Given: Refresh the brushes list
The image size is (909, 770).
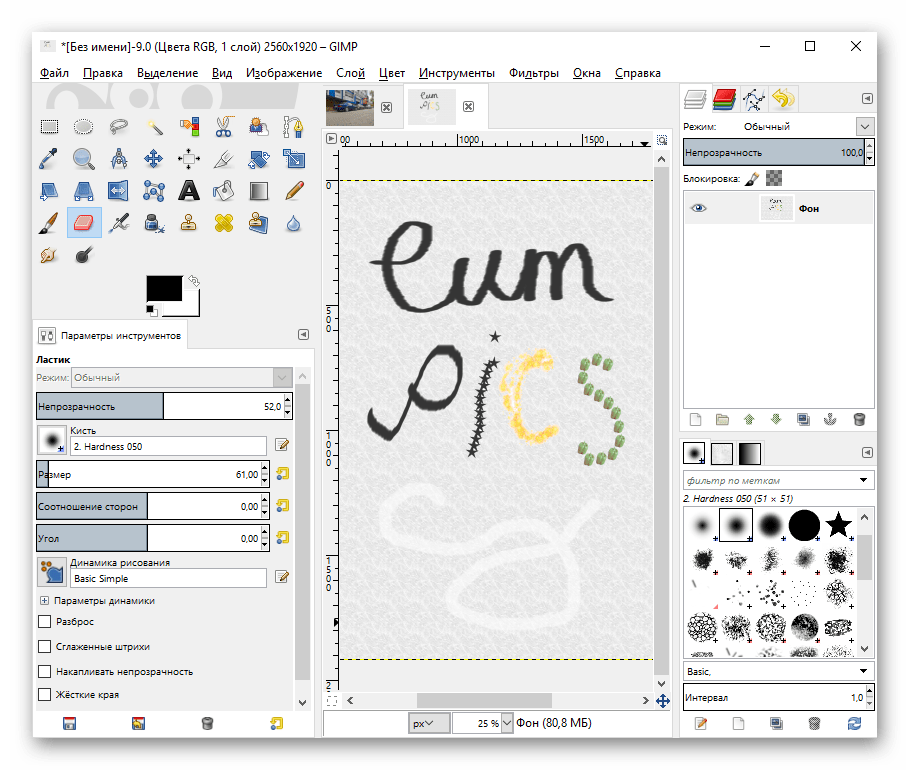Looking at the screenshot, I should [x=854, y=723].
